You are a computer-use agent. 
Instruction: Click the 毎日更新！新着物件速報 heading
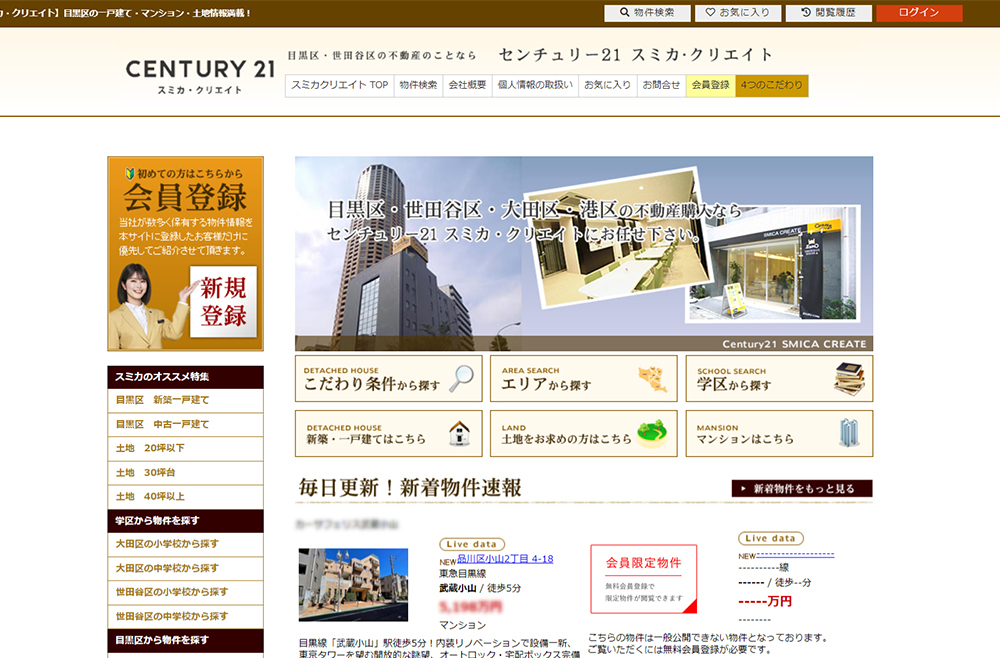[410, 488]
